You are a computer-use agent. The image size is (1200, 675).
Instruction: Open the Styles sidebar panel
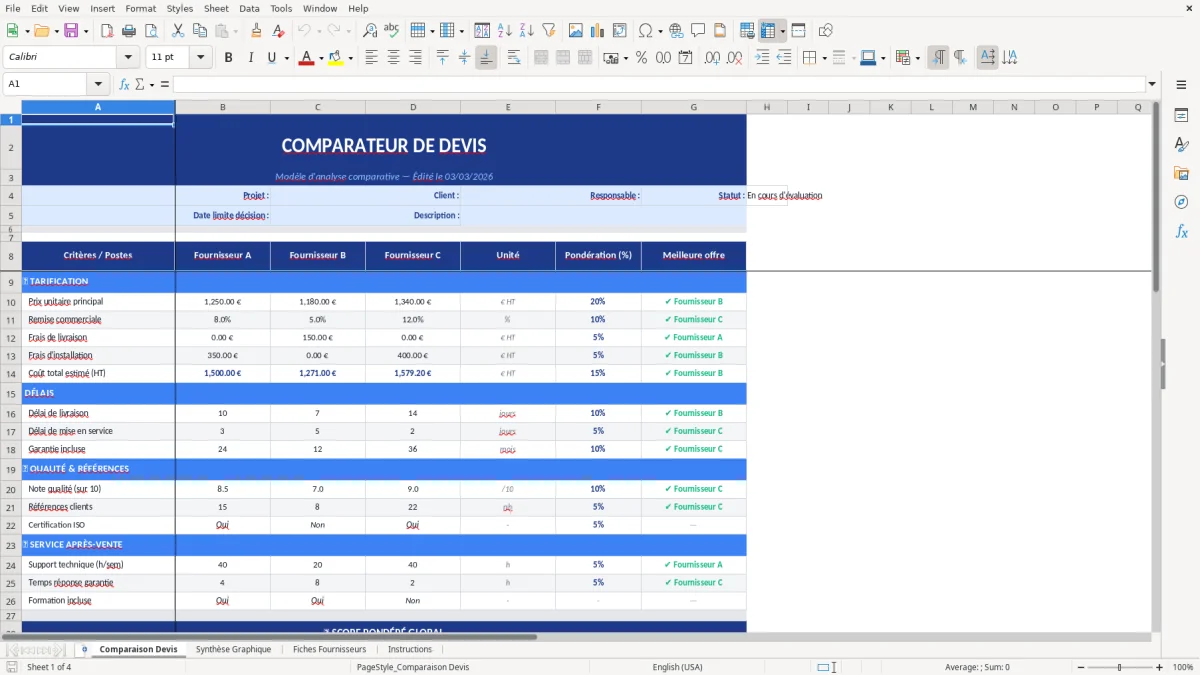click(1182, 145)
